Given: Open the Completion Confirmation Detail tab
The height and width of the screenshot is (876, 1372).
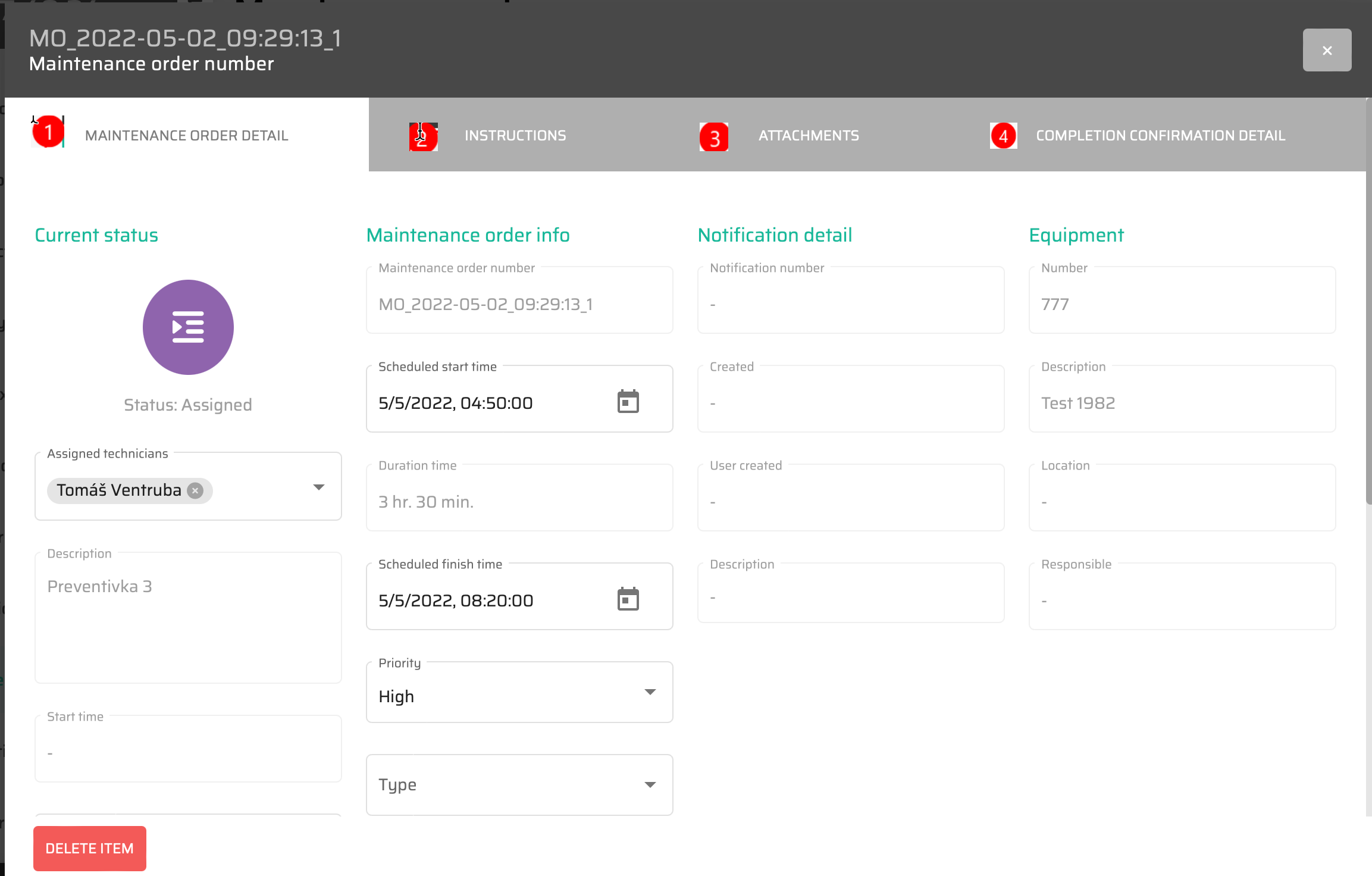Looking at the screenshot, I should (1160, 136).
